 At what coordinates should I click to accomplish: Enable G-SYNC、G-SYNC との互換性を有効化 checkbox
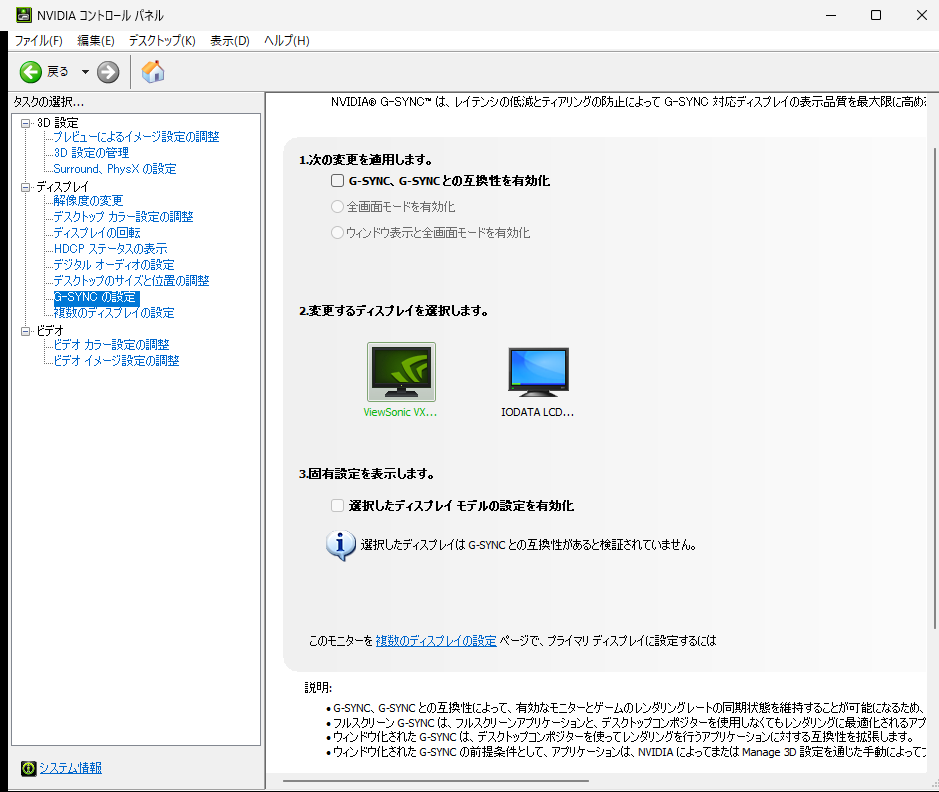coord(337,181)
